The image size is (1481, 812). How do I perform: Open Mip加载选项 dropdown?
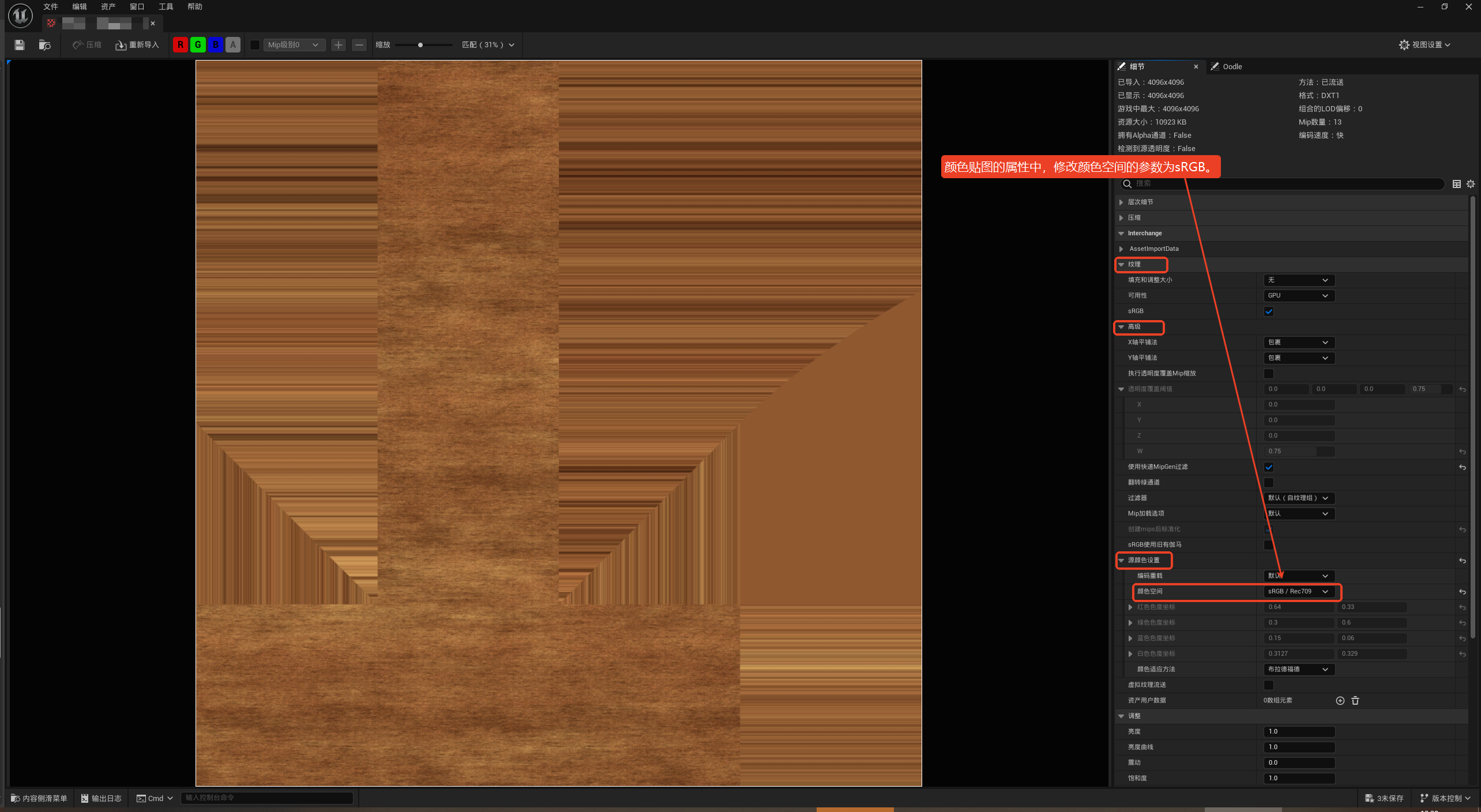[x=1299, y=514]
